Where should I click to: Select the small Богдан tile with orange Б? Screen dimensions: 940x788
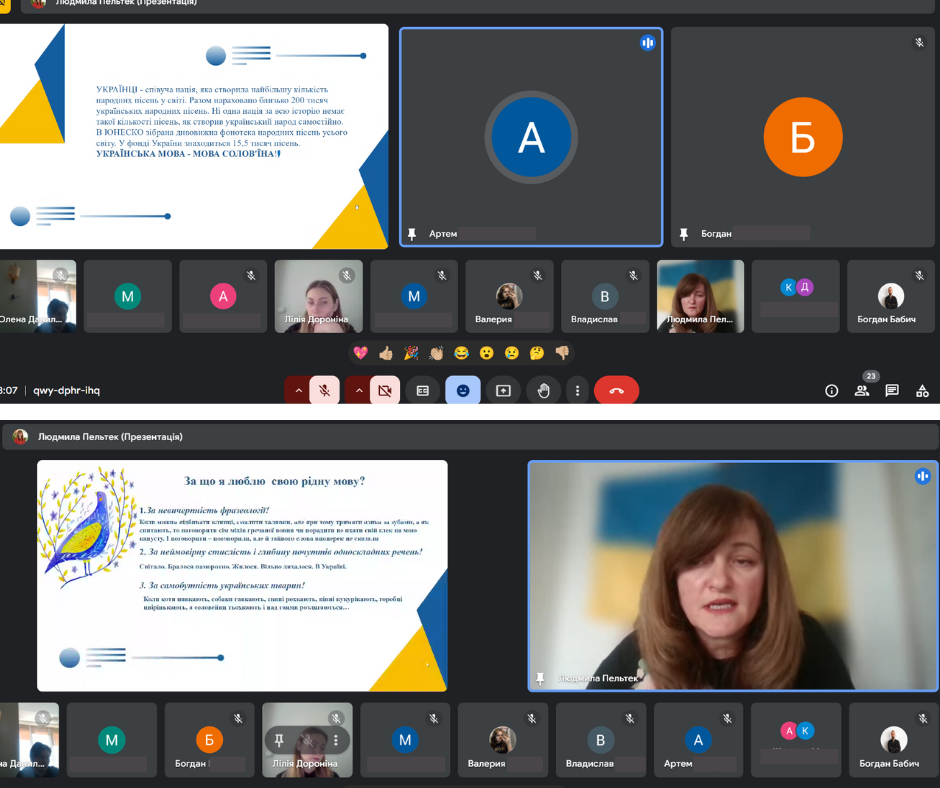pos(209,740)
